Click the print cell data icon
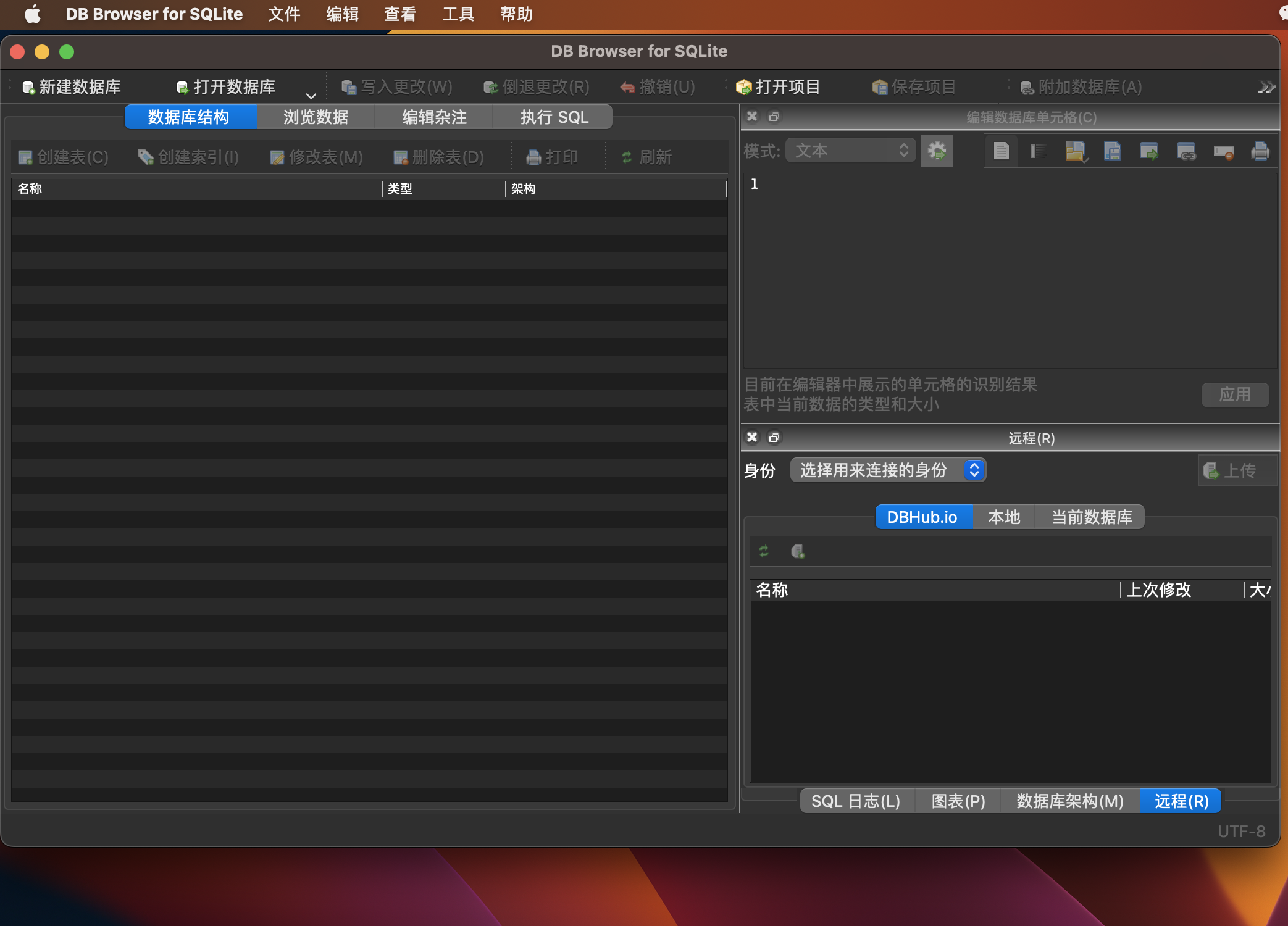Image resolution: width=1288 pixels, height=926 pixels. (x=1261, y=151)
